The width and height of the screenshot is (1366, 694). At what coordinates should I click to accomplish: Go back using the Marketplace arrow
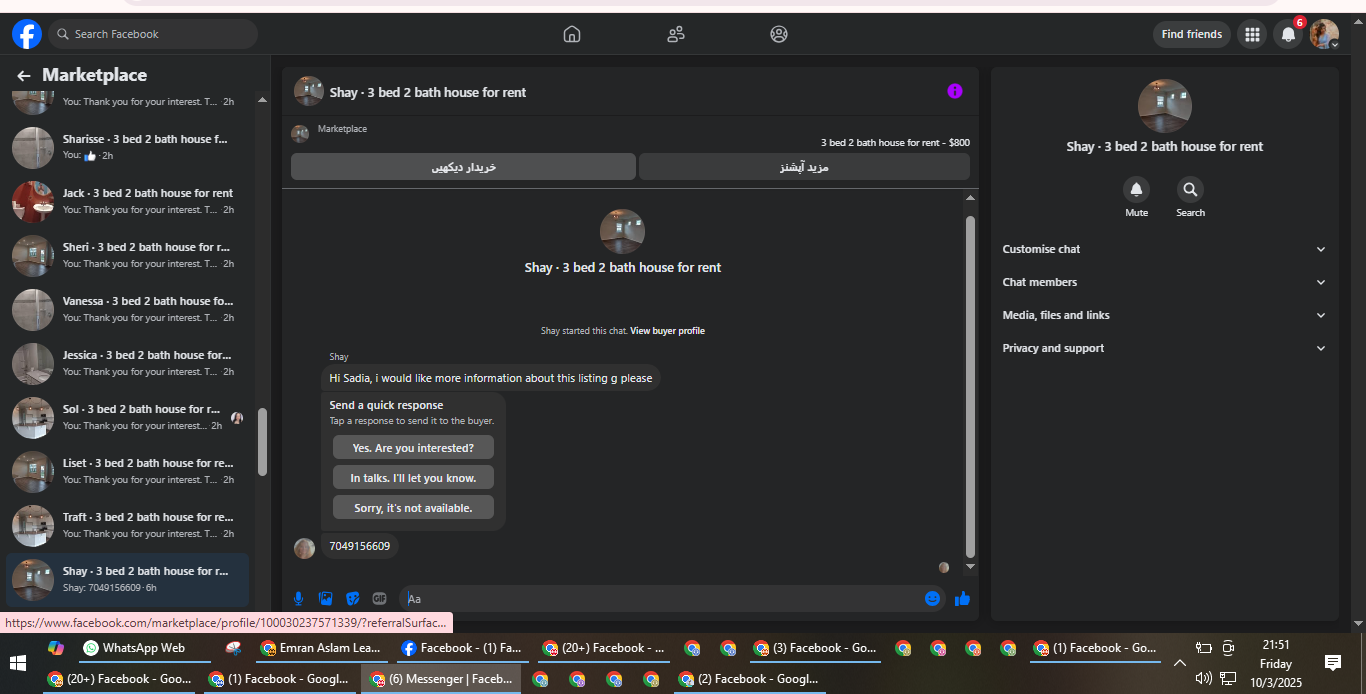(x=24, y=75)
